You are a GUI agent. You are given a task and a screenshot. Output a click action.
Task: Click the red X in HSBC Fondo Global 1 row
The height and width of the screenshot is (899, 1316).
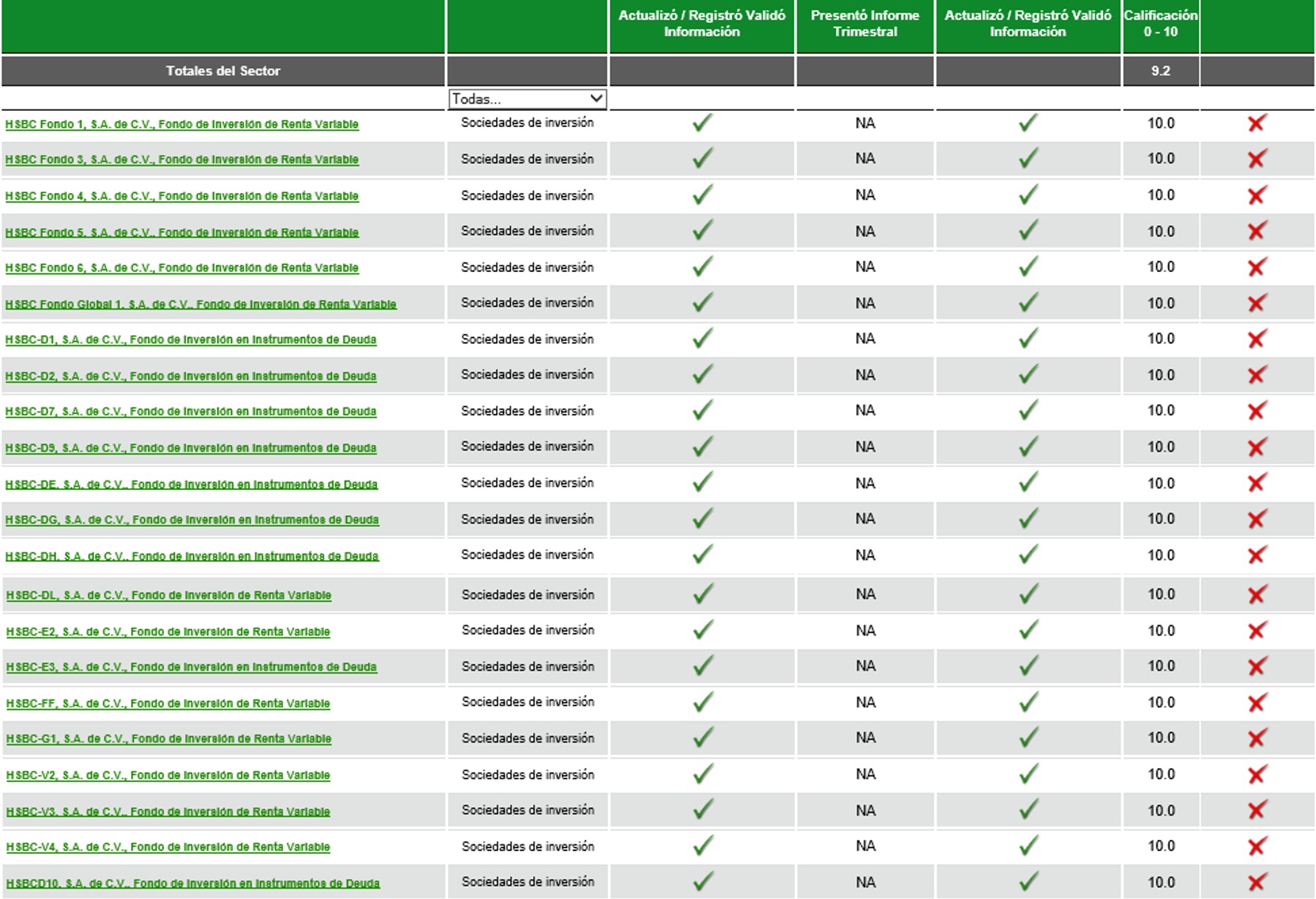[1257, 302]
